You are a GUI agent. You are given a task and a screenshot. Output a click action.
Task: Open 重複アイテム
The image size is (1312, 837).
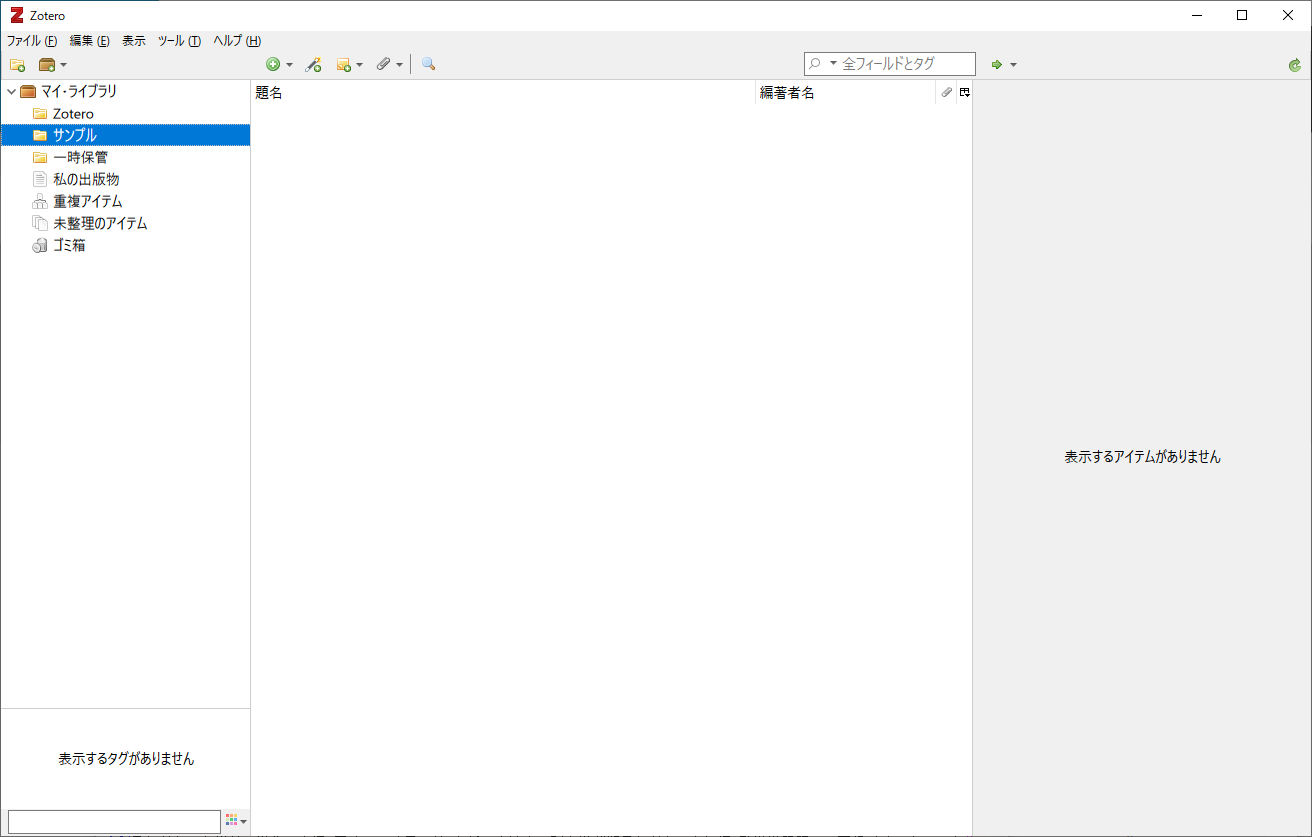pyautogui.click(x=88, y=201)
